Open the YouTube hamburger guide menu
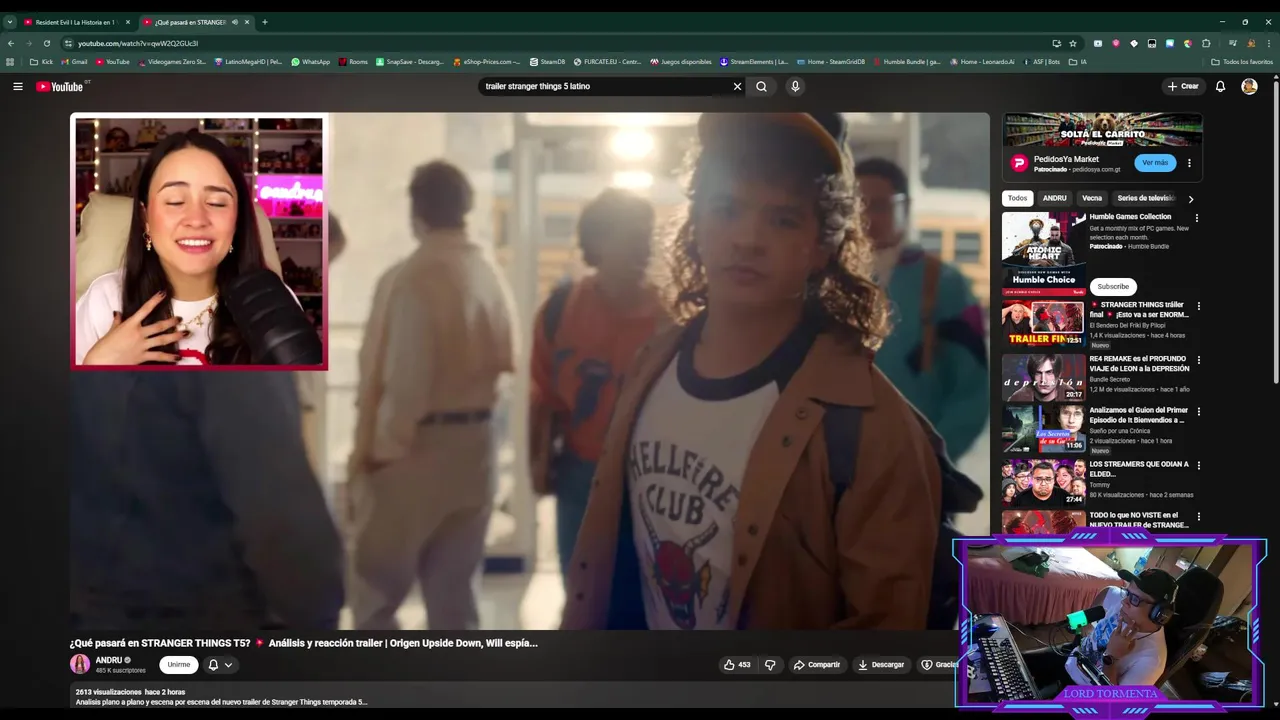The height and width of the screenshot is (720, 1280). coord(17,87)
